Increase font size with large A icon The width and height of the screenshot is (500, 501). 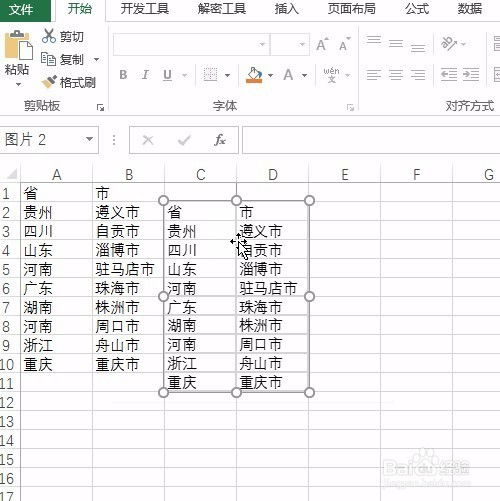point(322,45)
